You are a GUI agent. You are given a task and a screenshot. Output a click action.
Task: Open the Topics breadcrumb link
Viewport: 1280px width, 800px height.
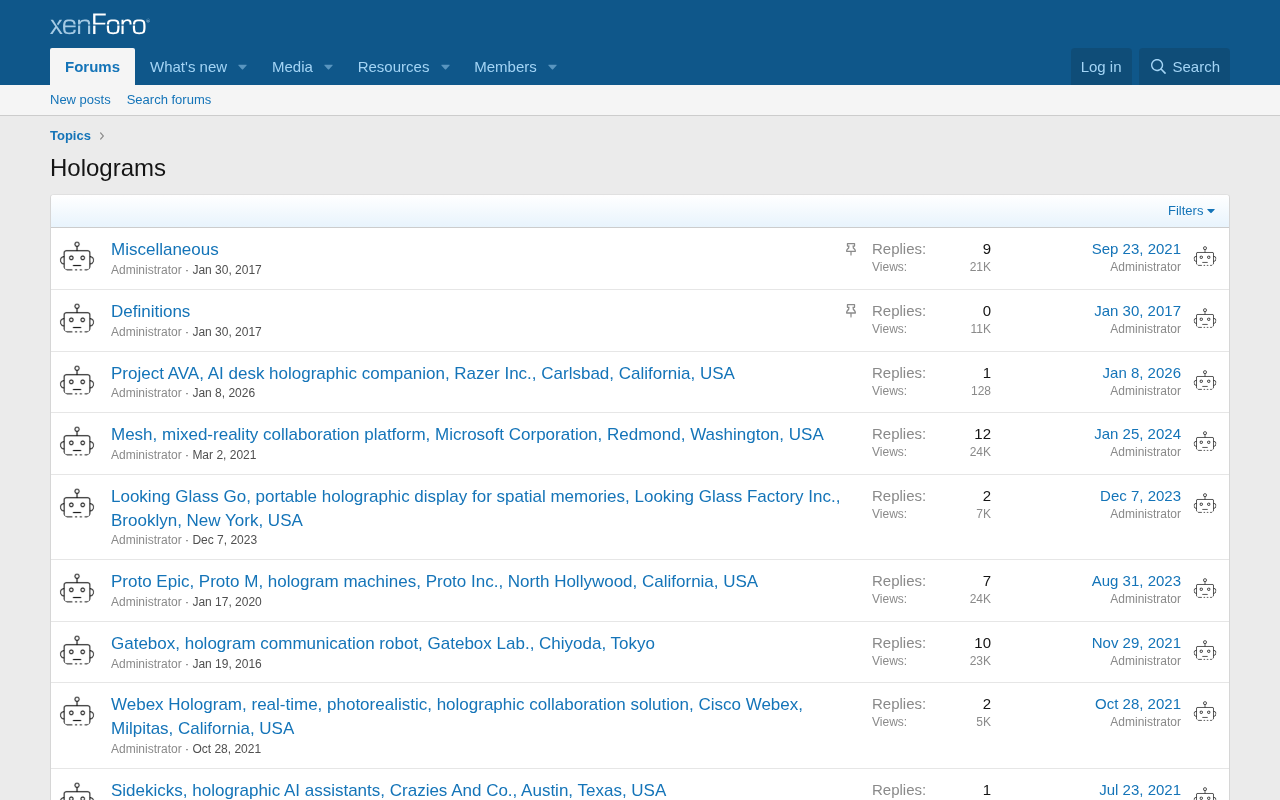point(70,136)
